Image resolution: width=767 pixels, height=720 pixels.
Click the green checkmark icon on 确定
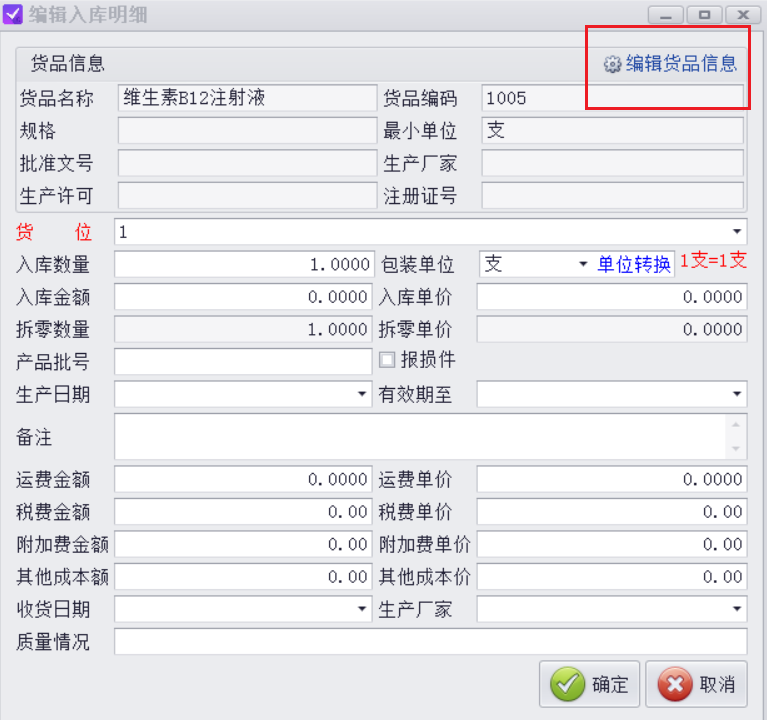(x=567, y=684)
